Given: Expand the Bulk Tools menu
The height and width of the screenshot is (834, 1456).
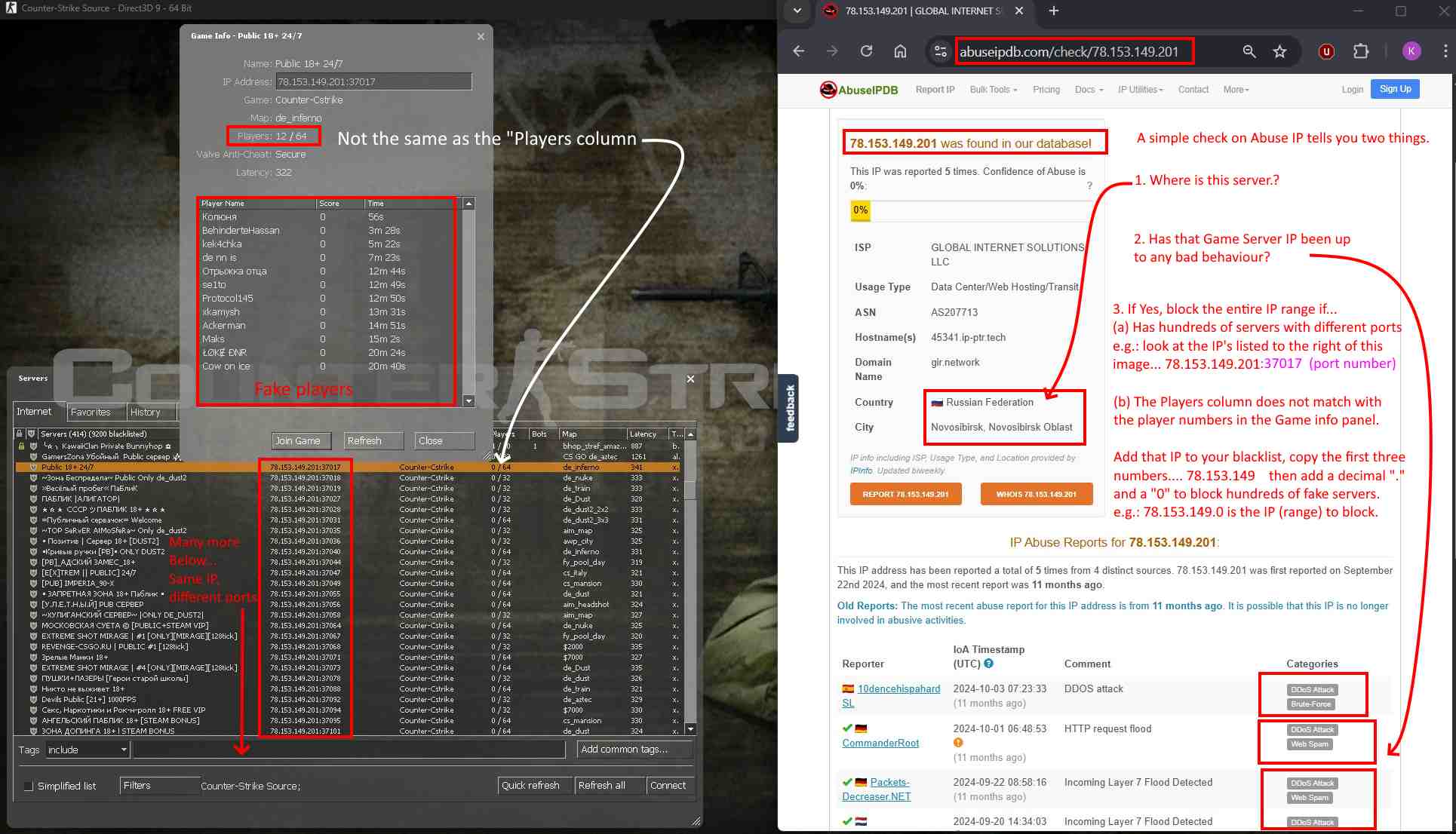Looking at the screenshot, I should (x=993, y=90).
